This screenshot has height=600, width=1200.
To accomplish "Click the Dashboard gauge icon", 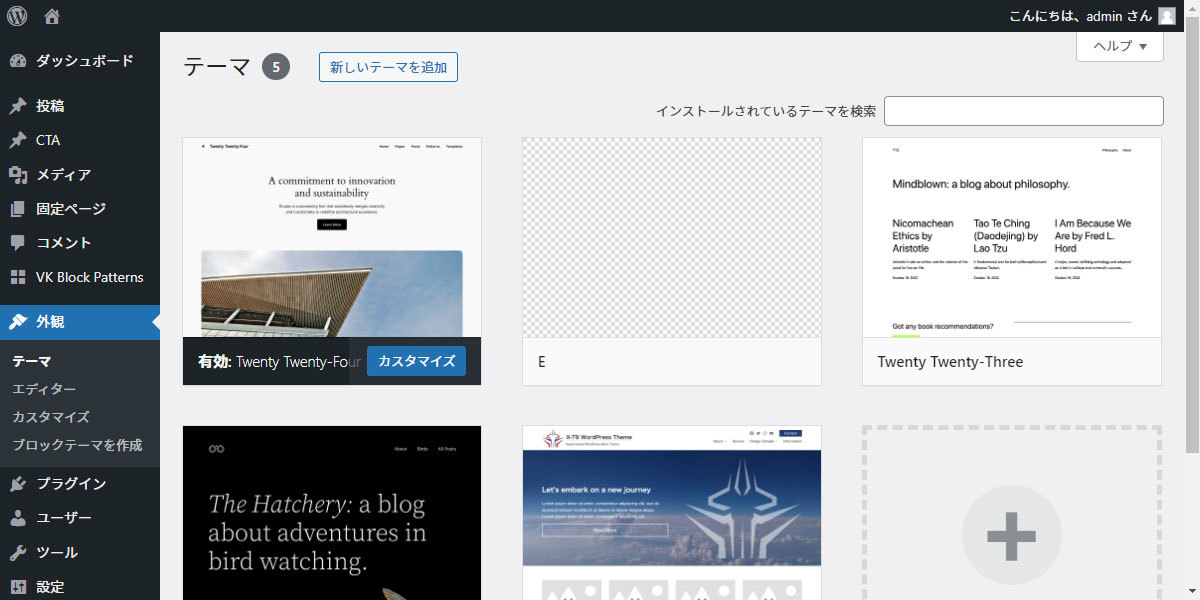I will pyautogui.click(x=18, y=61).
